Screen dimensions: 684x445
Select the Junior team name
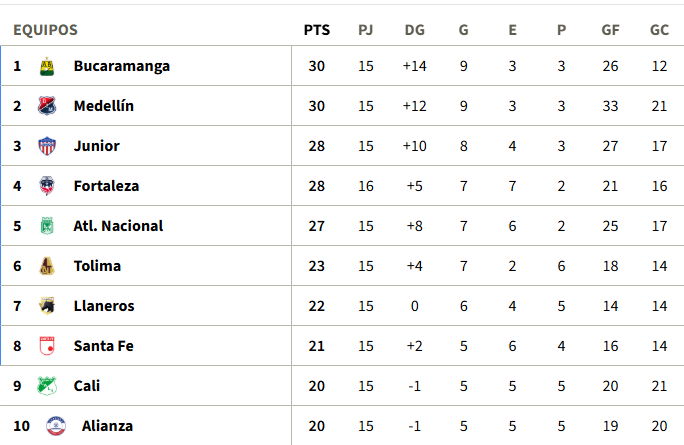pyautogui.click(x=96, y=146)
